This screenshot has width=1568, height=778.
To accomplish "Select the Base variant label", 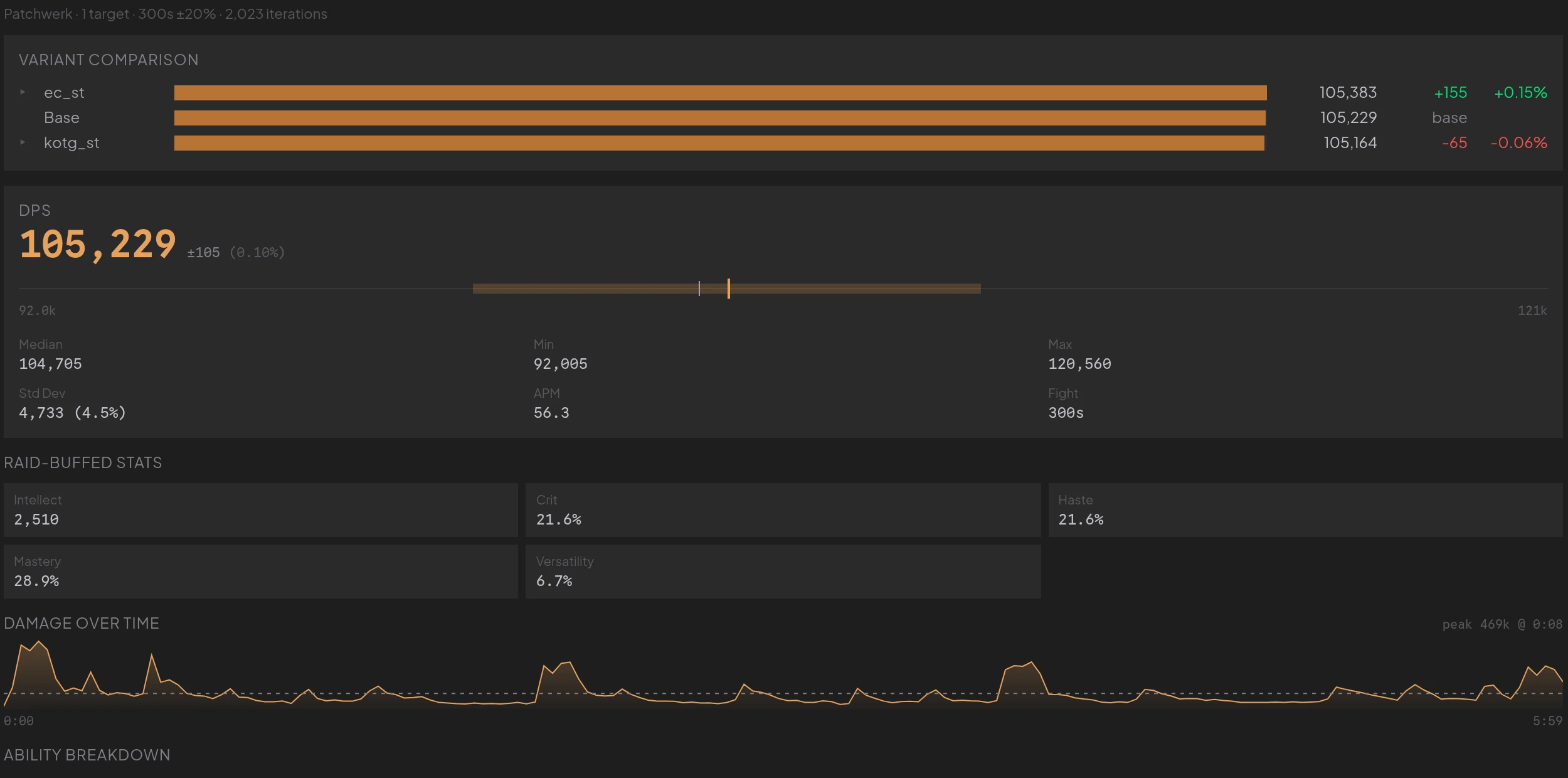I will pos(61,118).
